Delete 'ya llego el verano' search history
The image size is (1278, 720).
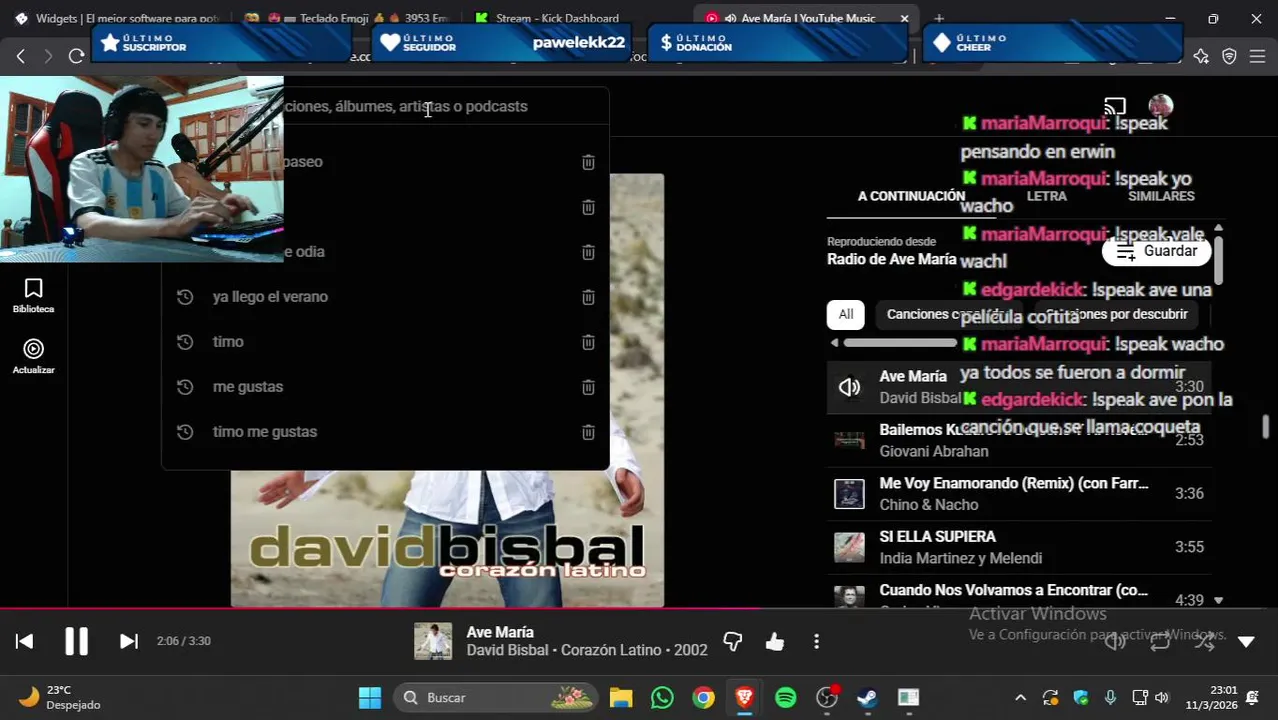click(588, 297)
